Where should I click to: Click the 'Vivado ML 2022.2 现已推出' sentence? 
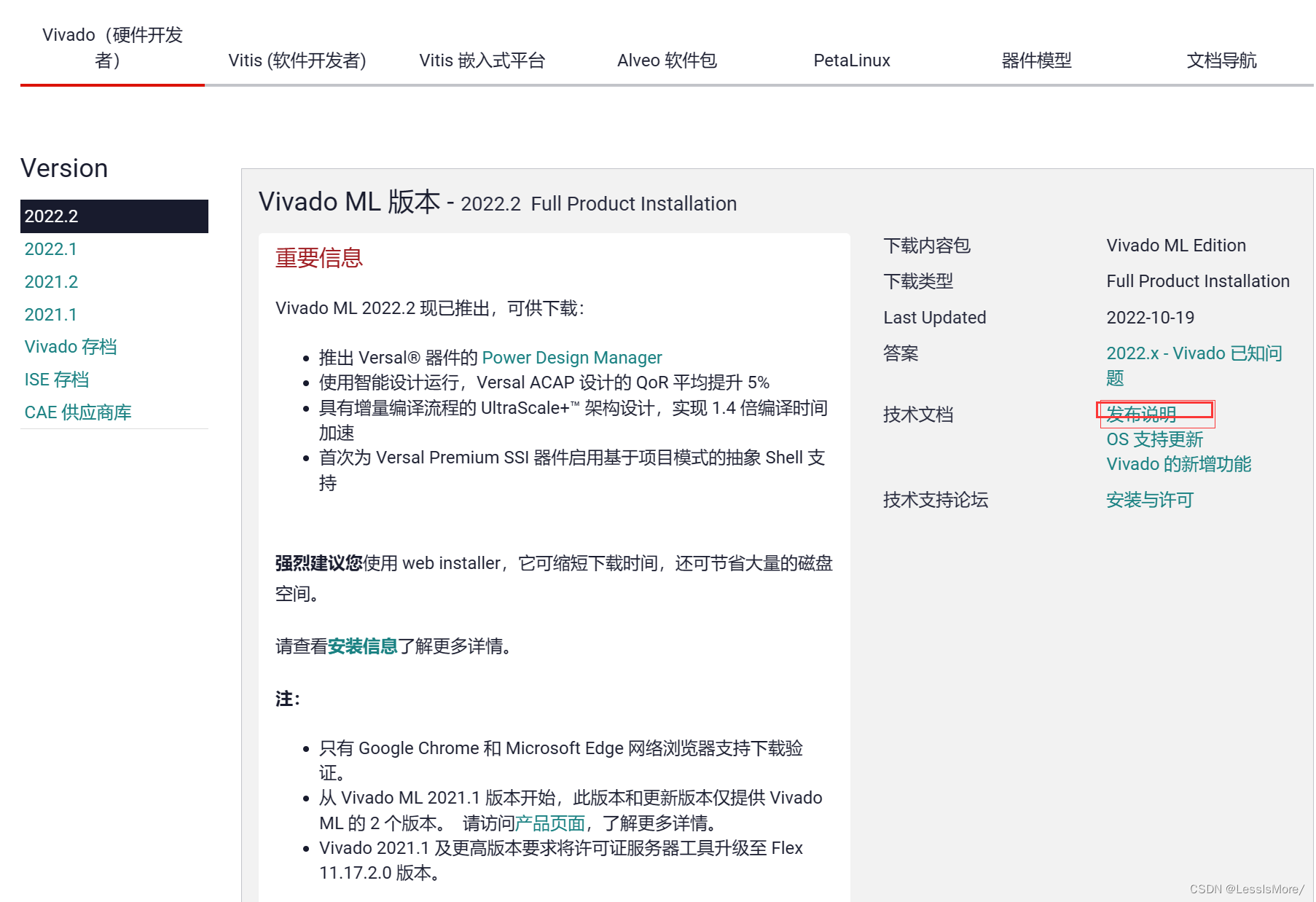pyautogui.click(x=430, y=308)
